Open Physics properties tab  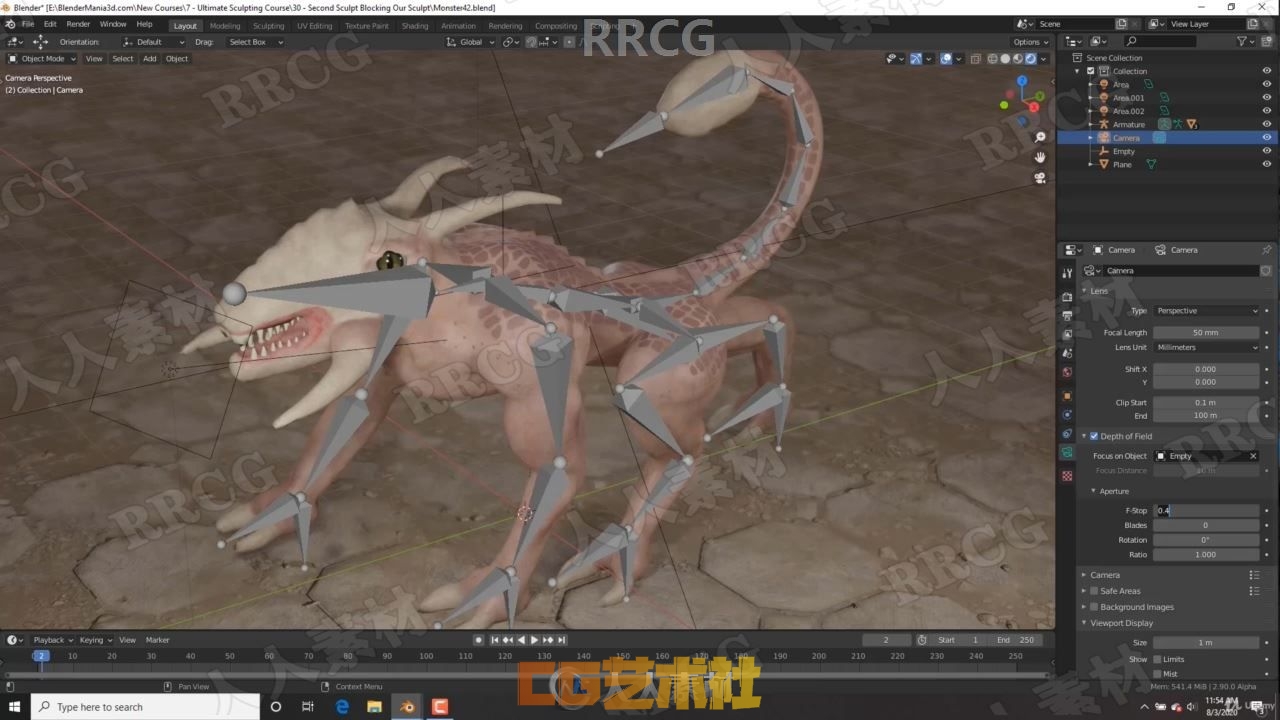[1067, 415]
